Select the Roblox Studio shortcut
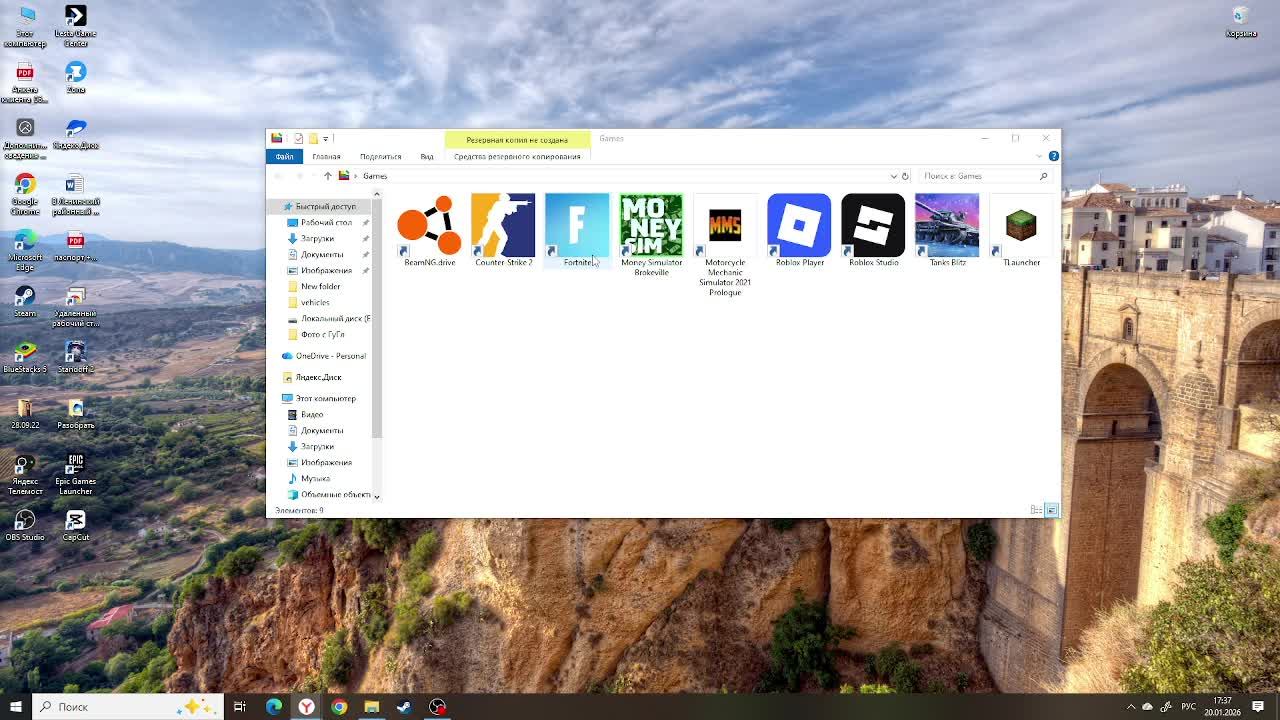The image size is (1280, 720). 873,231
